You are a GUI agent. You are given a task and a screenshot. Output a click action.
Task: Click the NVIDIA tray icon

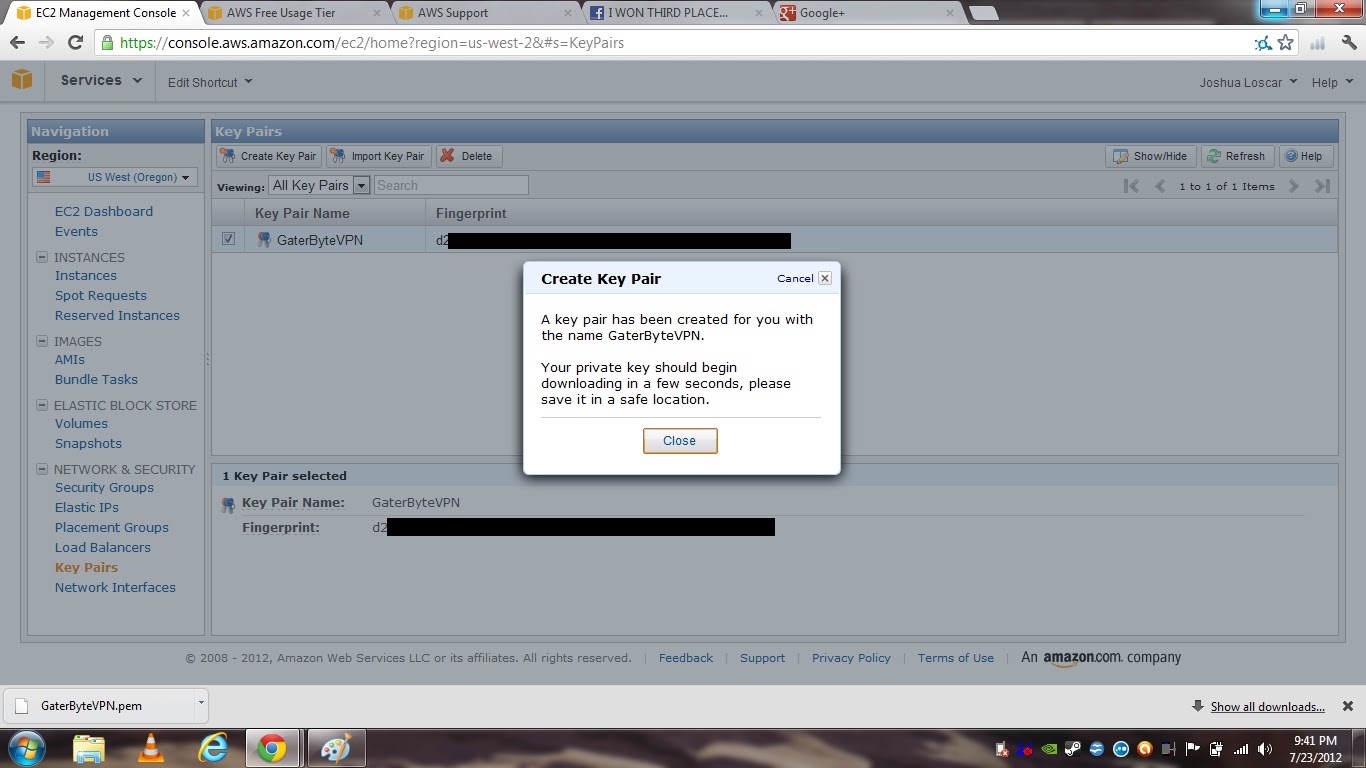point(1049,749)
